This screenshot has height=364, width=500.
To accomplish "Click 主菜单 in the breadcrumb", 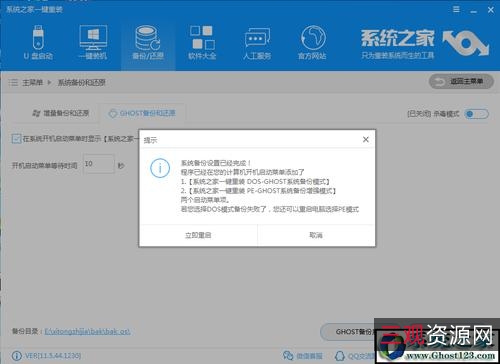I will click(32, 83).
